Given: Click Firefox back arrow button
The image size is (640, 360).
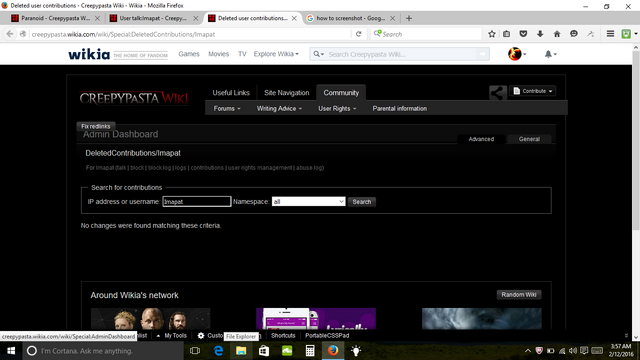Looking at the screenshot, I should click(10, 34).
